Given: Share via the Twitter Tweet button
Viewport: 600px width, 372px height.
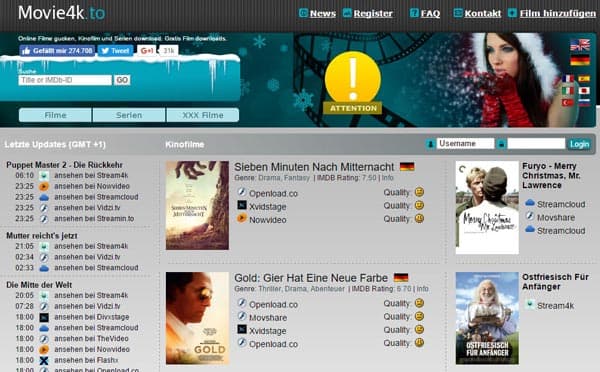Looking at the screenshot, I should (x=115, y=51).
